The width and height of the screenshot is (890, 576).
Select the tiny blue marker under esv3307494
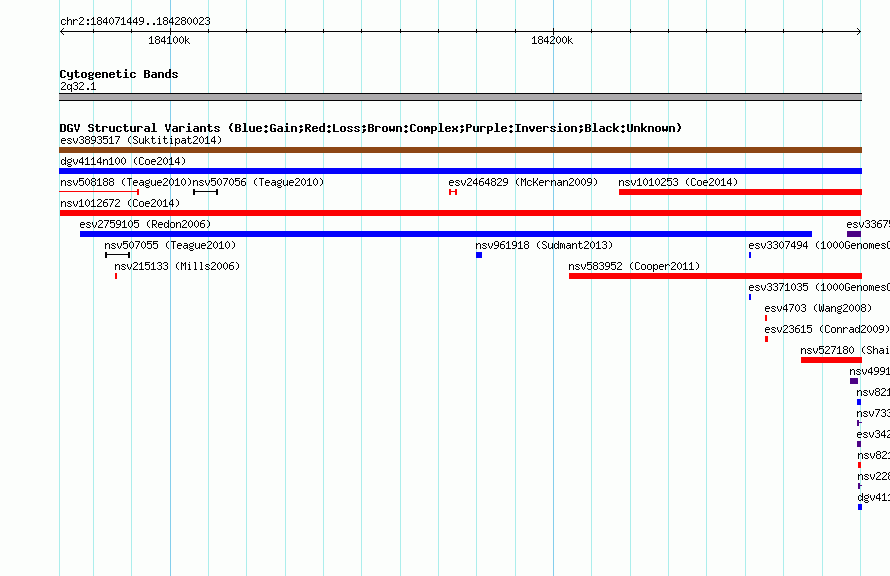point(750,255)
